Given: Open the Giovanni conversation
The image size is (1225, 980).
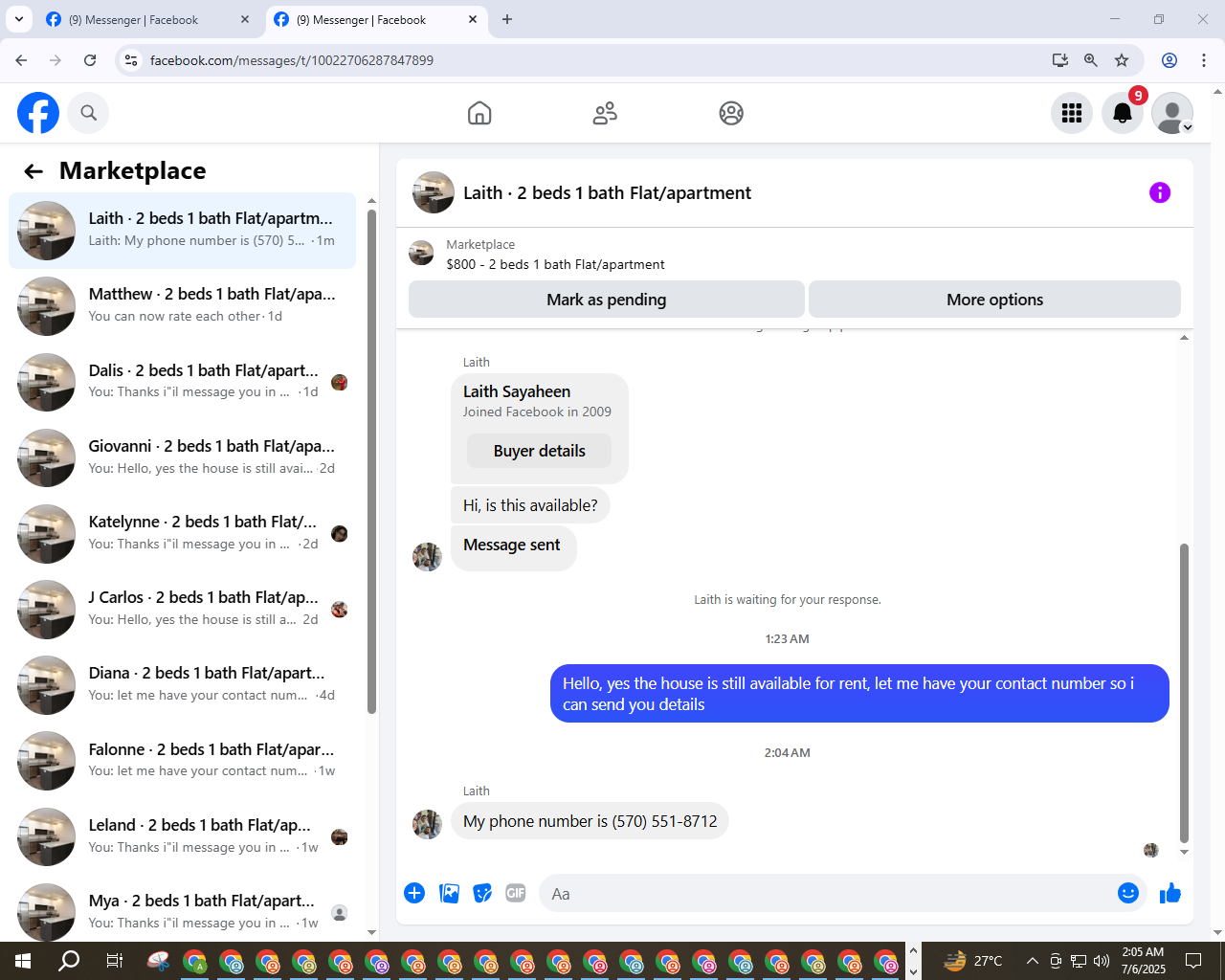Looking at the screenshot, I should coord(182,457).
